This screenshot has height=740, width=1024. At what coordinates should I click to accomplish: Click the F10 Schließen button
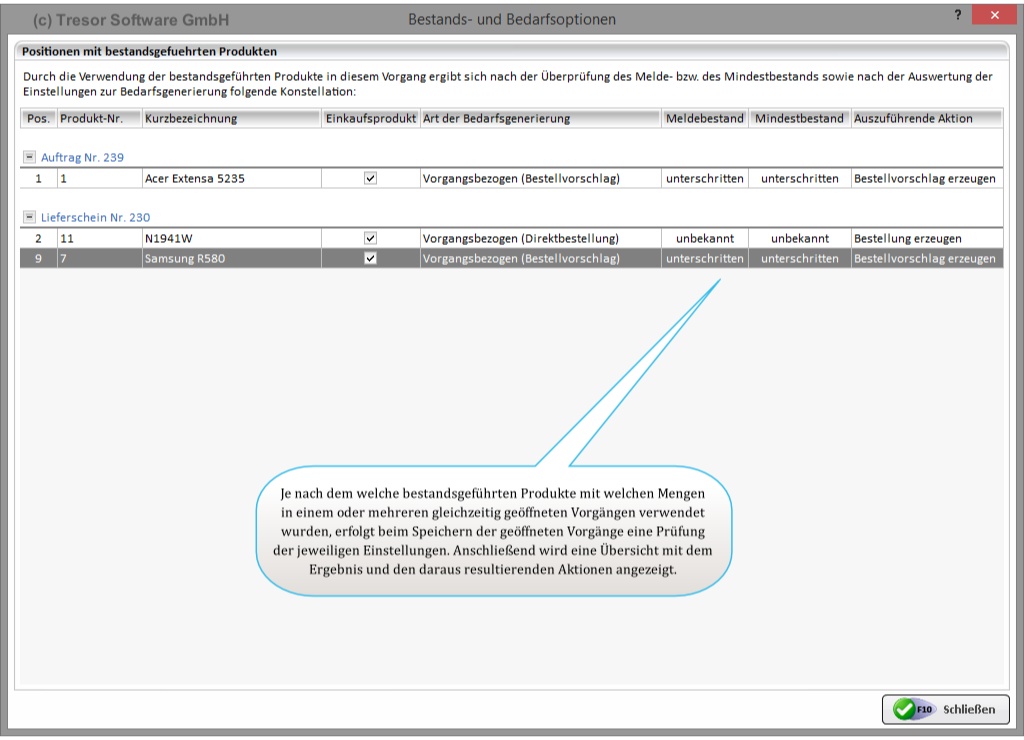pyautogui.click(x=945, y=709)
